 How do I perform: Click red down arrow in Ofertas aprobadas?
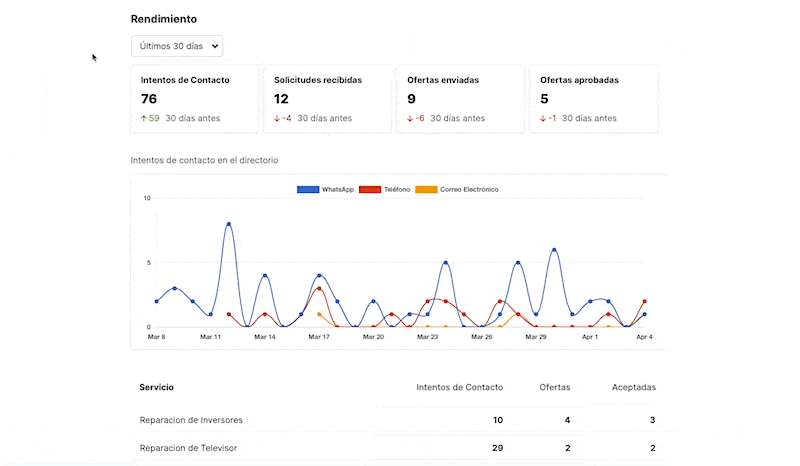click(543, 118)
